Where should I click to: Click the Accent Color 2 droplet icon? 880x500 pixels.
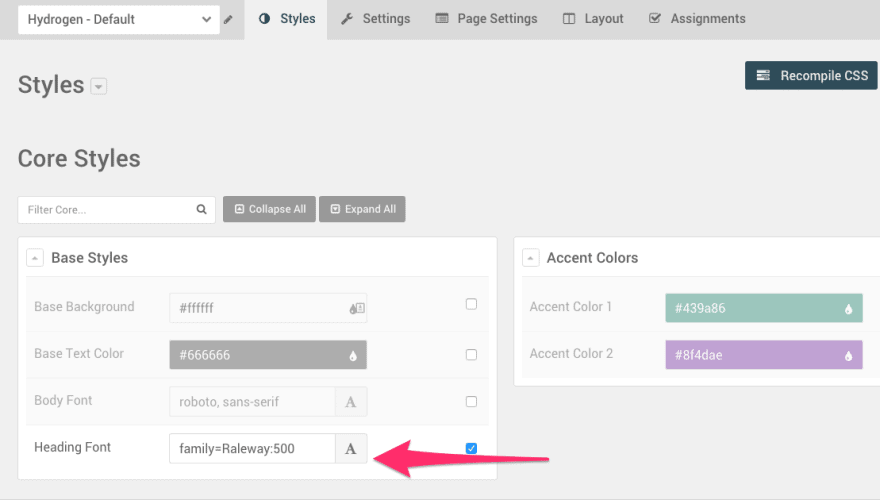point(848,356)
